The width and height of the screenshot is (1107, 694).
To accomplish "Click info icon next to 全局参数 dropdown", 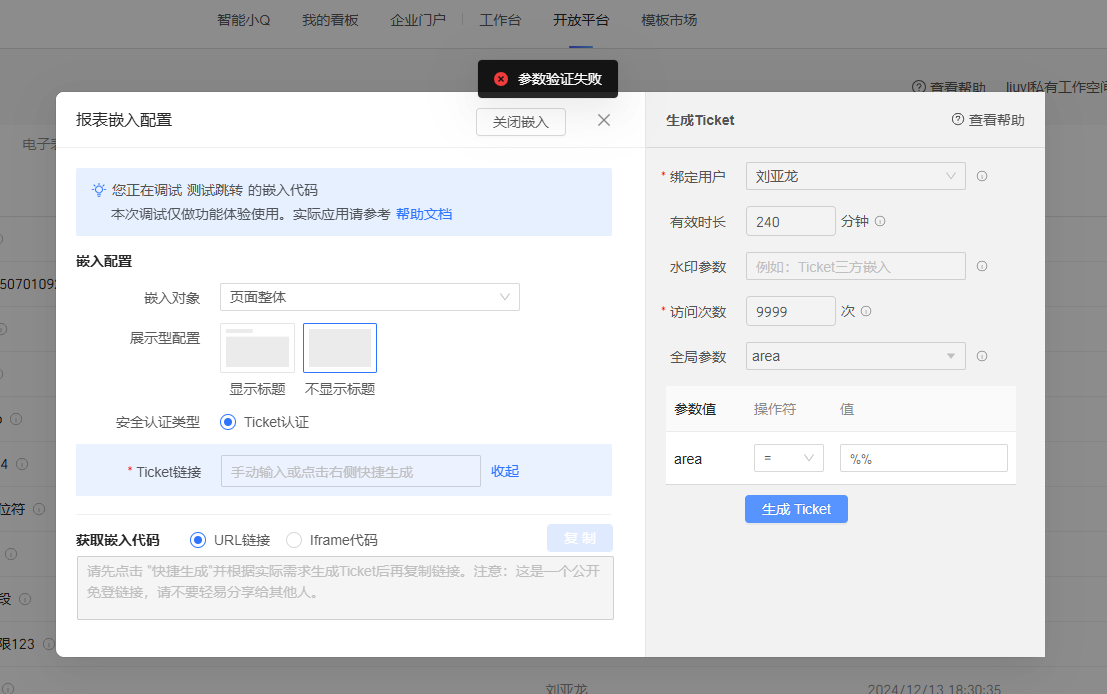I will (982, 356).
